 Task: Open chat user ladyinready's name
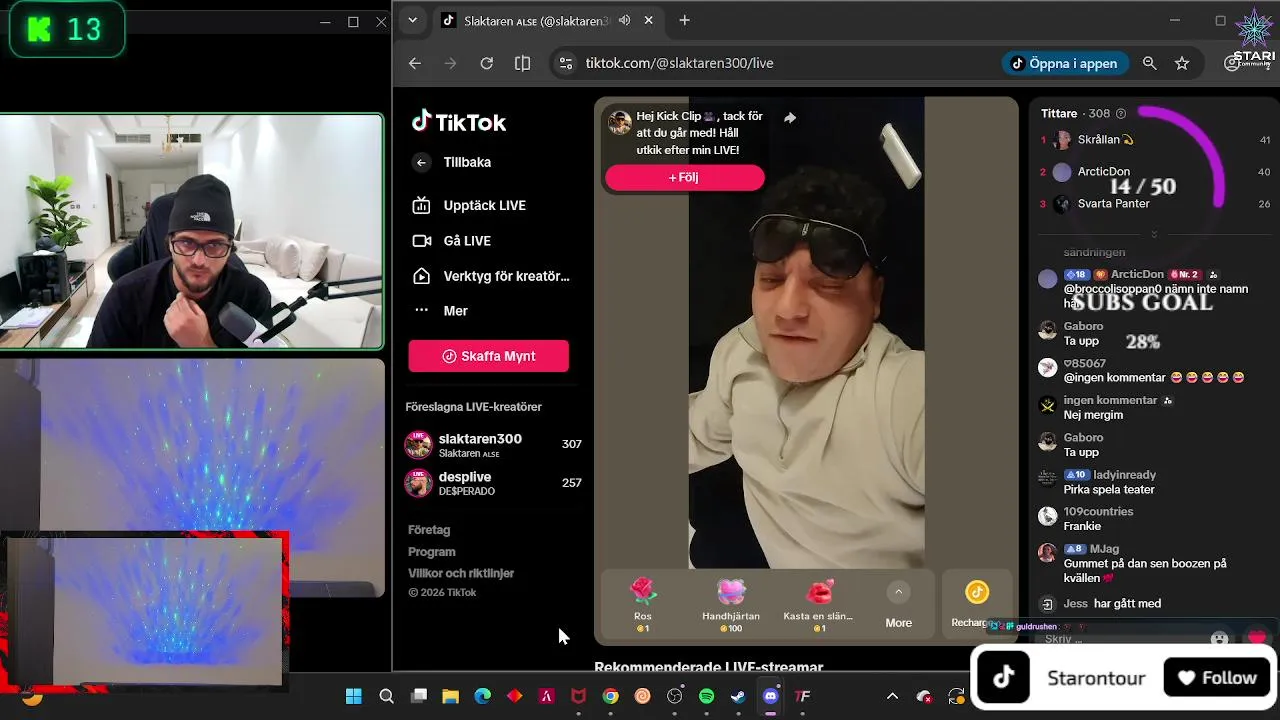[x=1125, y=475]
